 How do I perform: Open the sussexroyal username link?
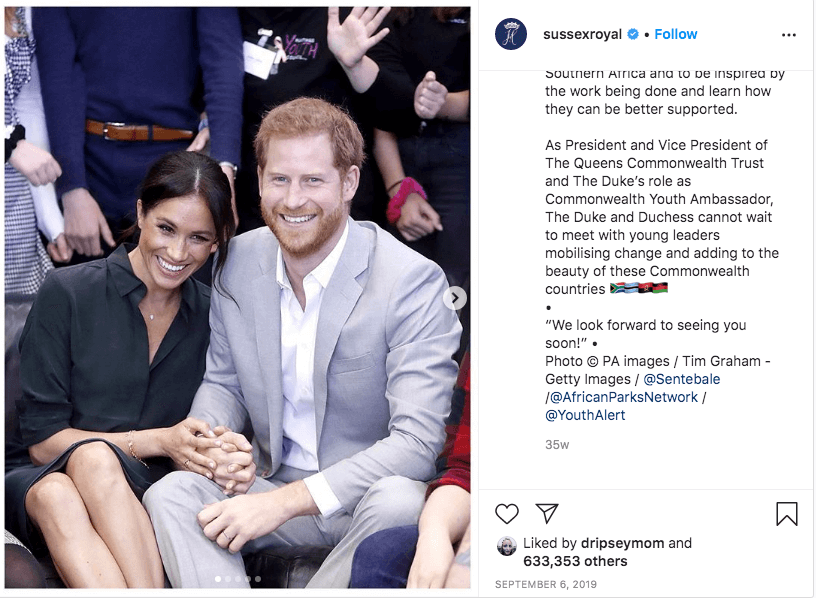click(x=582, y=34)
